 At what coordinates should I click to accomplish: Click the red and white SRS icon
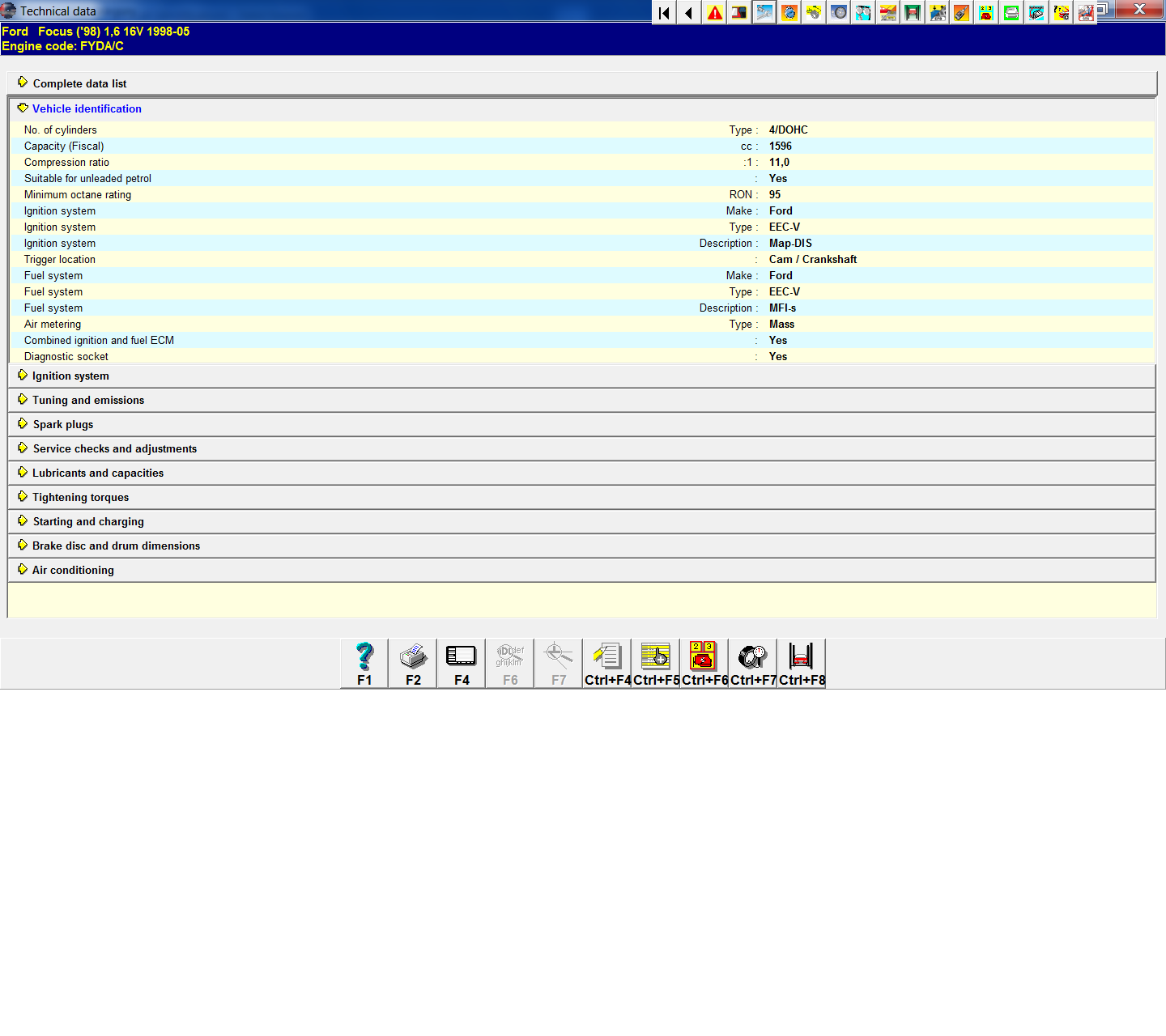pos(1085,12)
